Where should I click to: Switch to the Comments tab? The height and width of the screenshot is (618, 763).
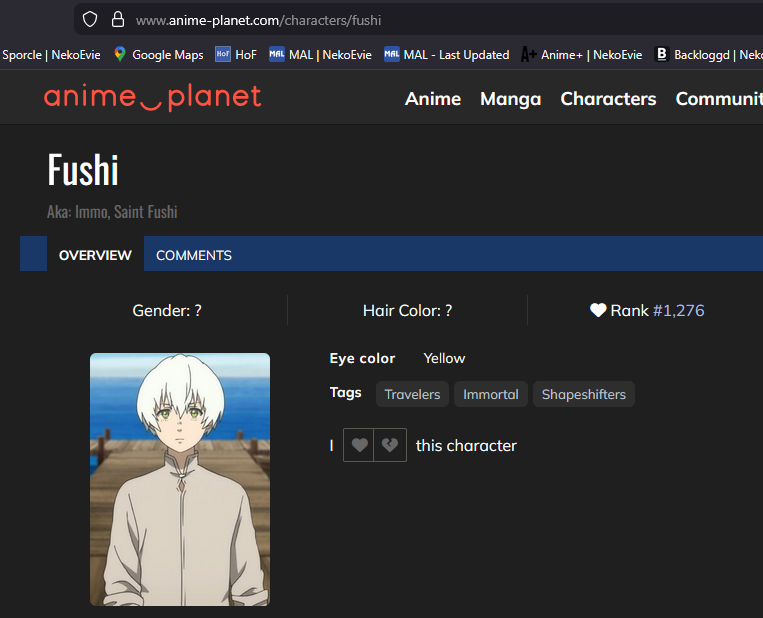pos(194,255)
